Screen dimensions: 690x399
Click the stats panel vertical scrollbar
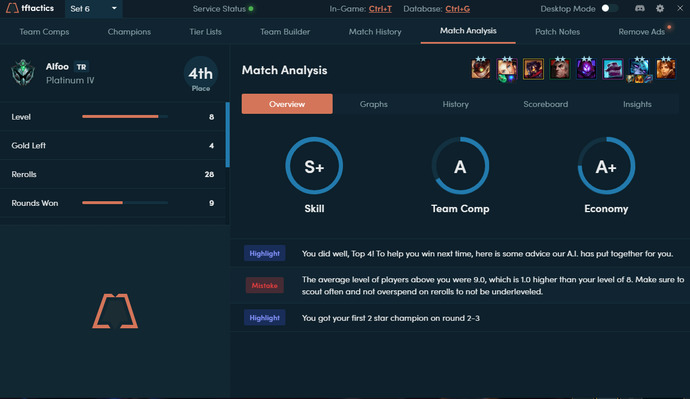[x=228, y=135]
